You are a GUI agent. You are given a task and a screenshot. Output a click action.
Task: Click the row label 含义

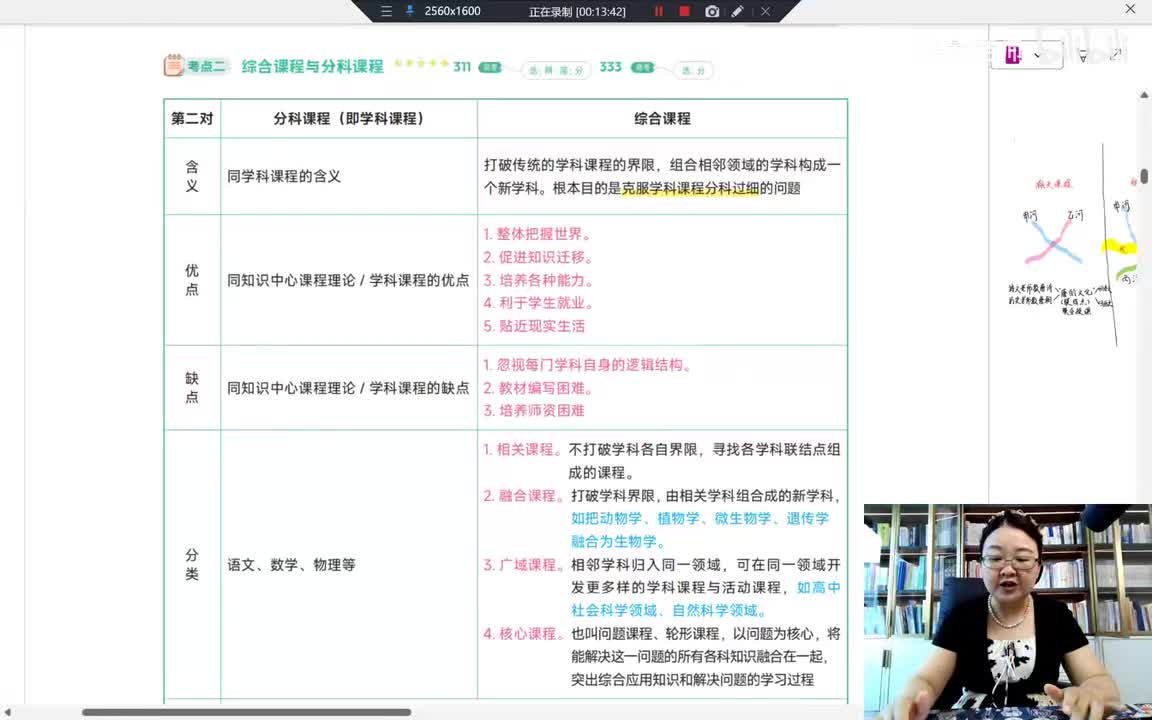coord(192,176)
